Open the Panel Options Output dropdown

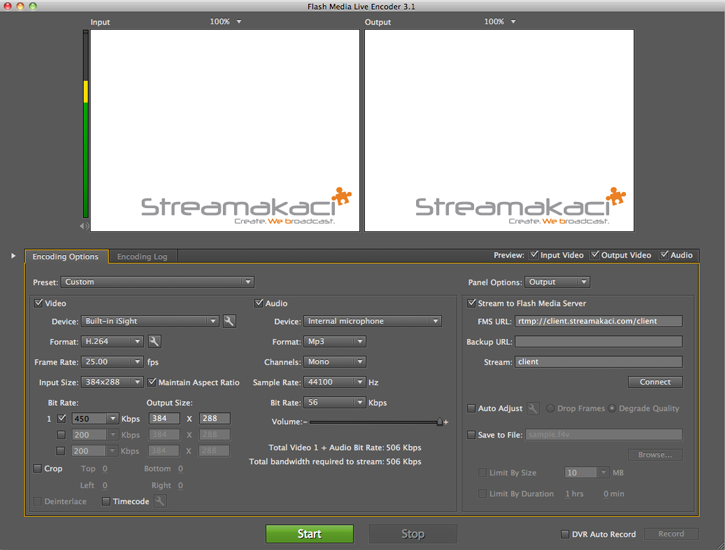point(557,282)
